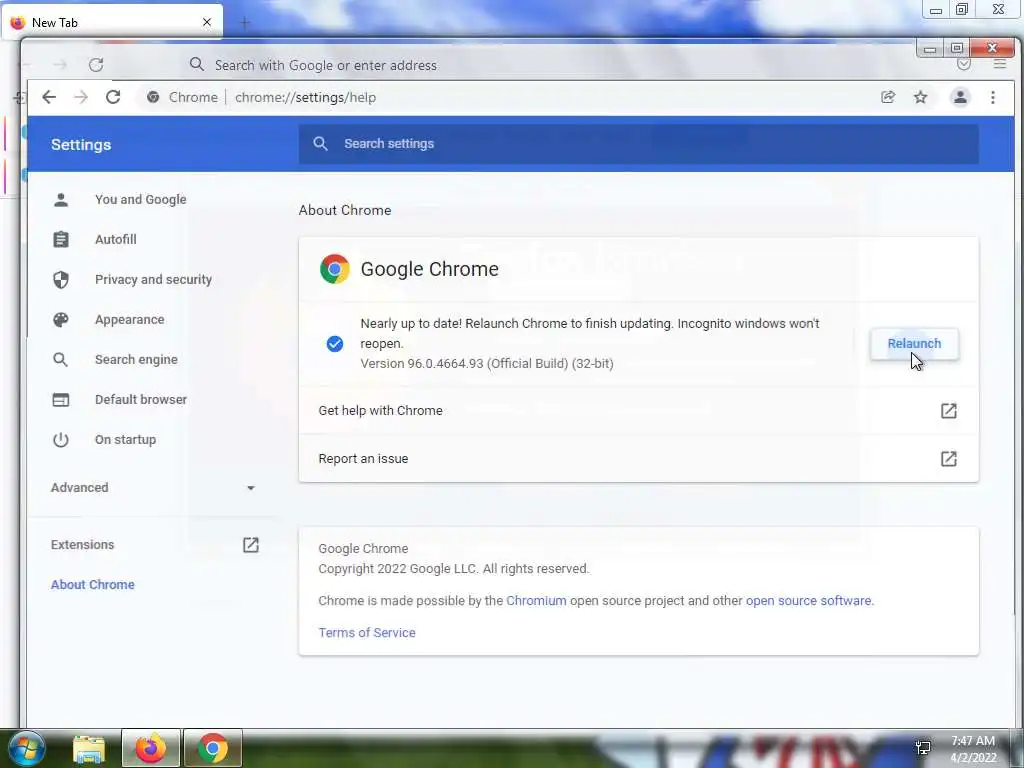
Task: Open Appearance settings
Action: (129, 319)
